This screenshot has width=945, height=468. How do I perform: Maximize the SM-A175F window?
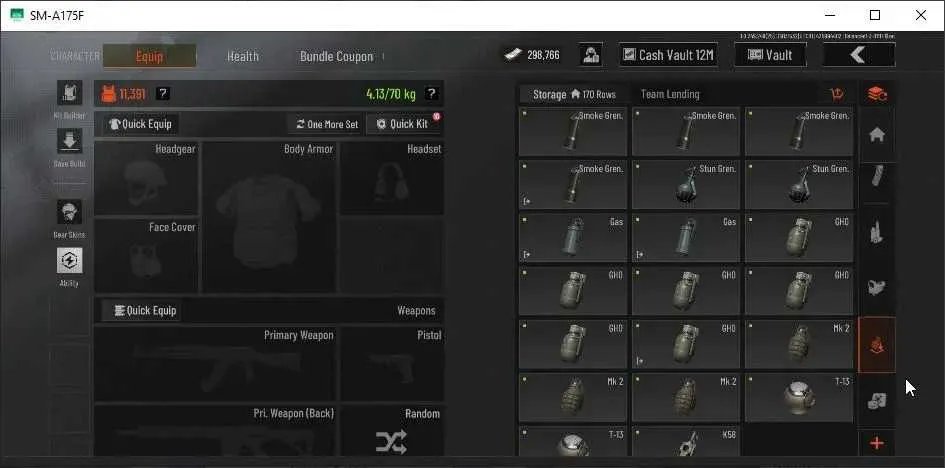pos(875,15)
